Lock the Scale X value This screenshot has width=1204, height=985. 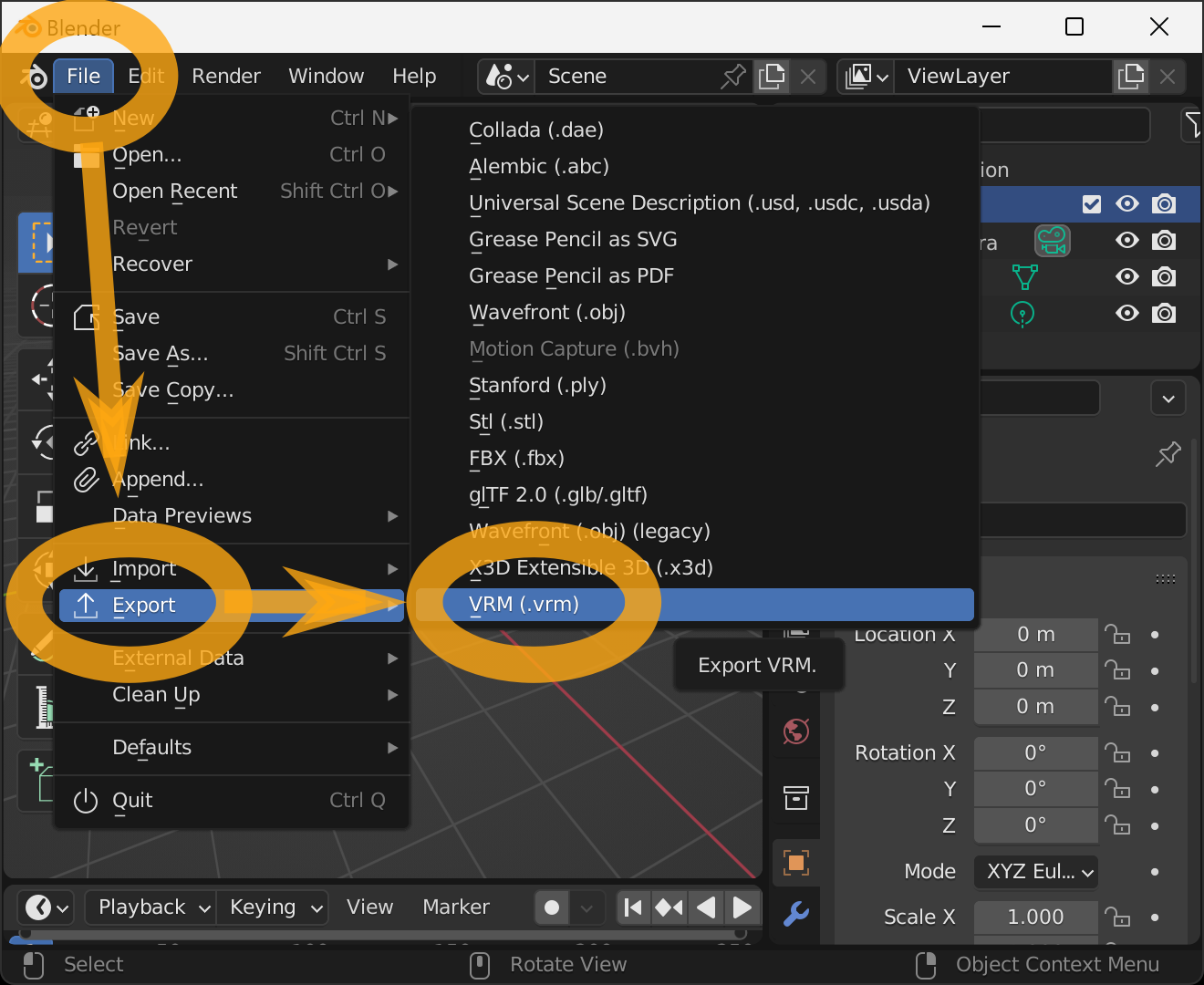point(1117,918)
